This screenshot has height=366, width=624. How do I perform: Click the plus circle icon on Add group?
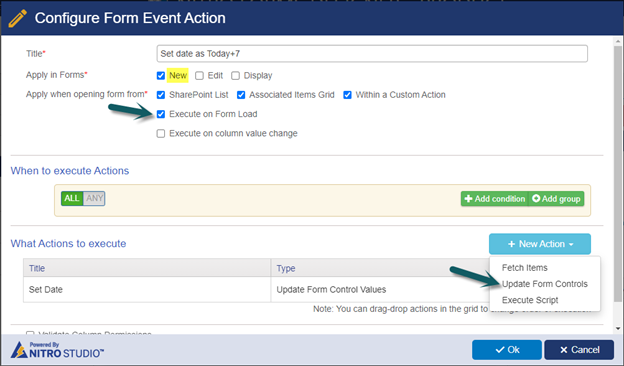(536, 198)
